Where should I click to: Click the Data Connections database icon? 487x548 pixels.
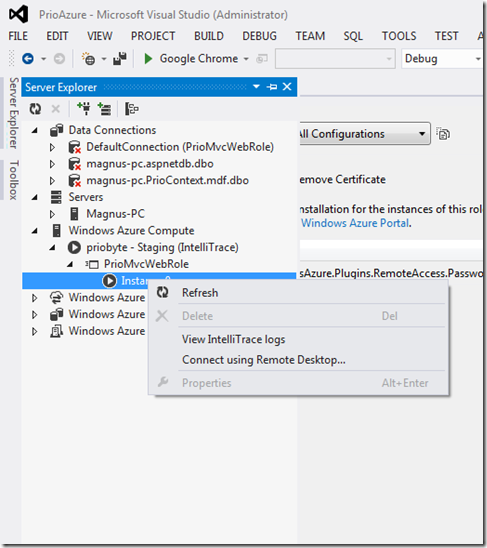pyautogui.click(x=56, y=130)
